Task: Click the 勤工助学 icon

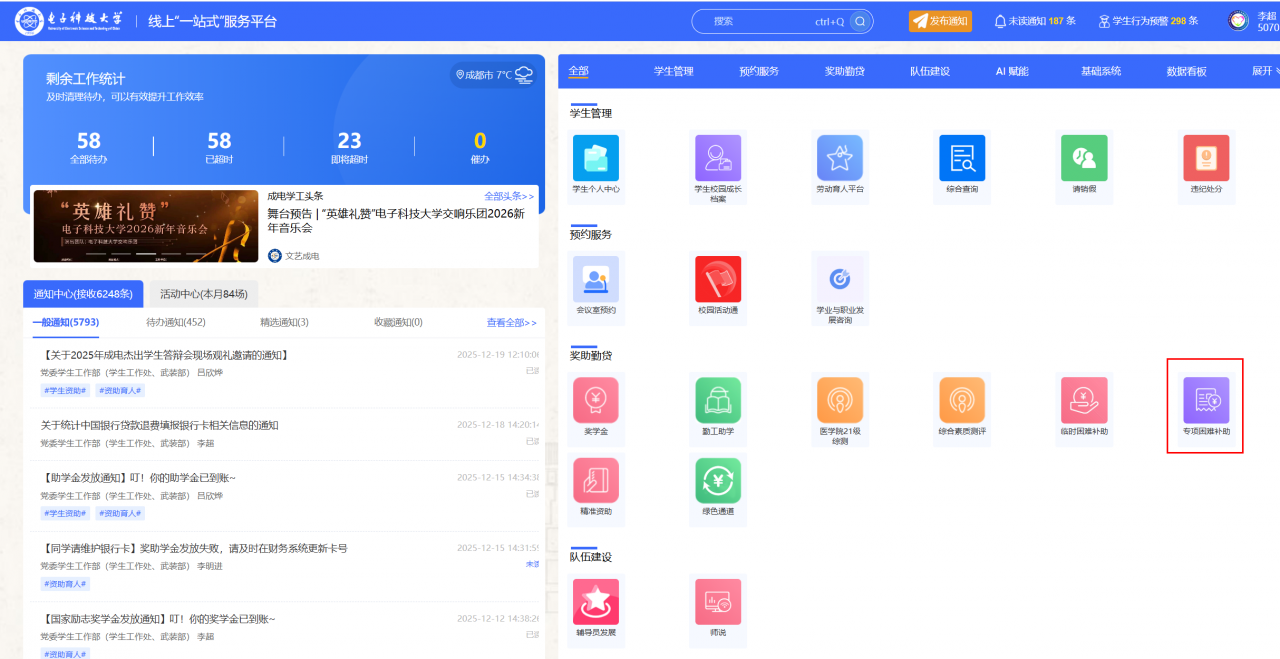Action: (718, 401)
